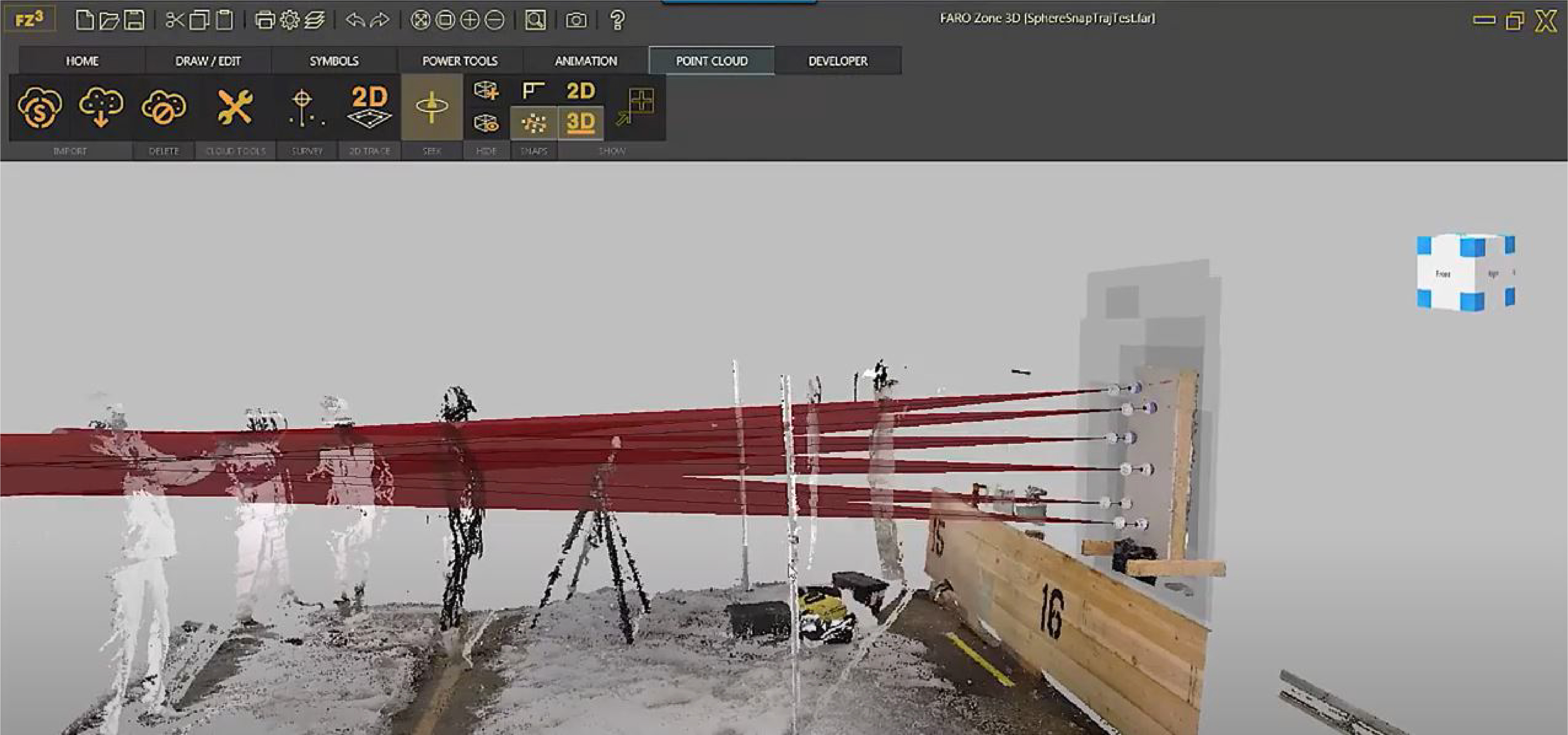Open the FZ3 application menu logo
The image size is (1568, 735).
point(30,19)
